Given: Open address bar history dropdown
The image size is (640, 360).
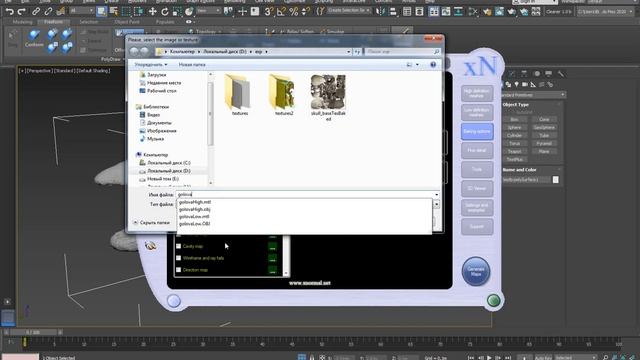Looking at the screenshot, I should 348,52.
